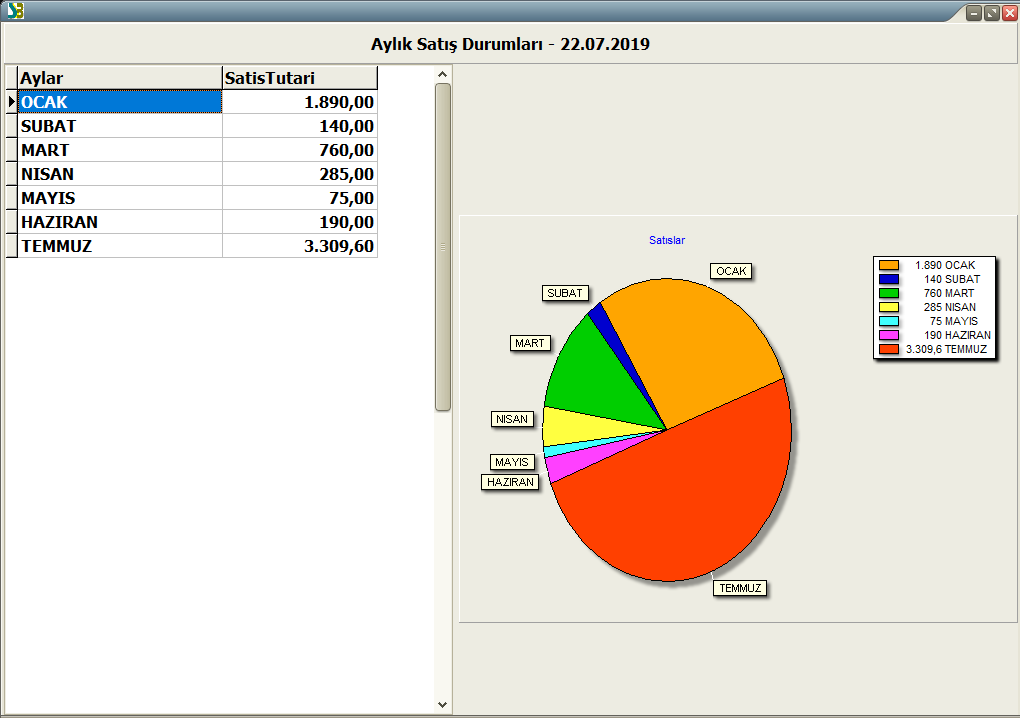Click the OCAK label on the pie chart
This screenshot has width=1020, height=718.
point(731,271)
